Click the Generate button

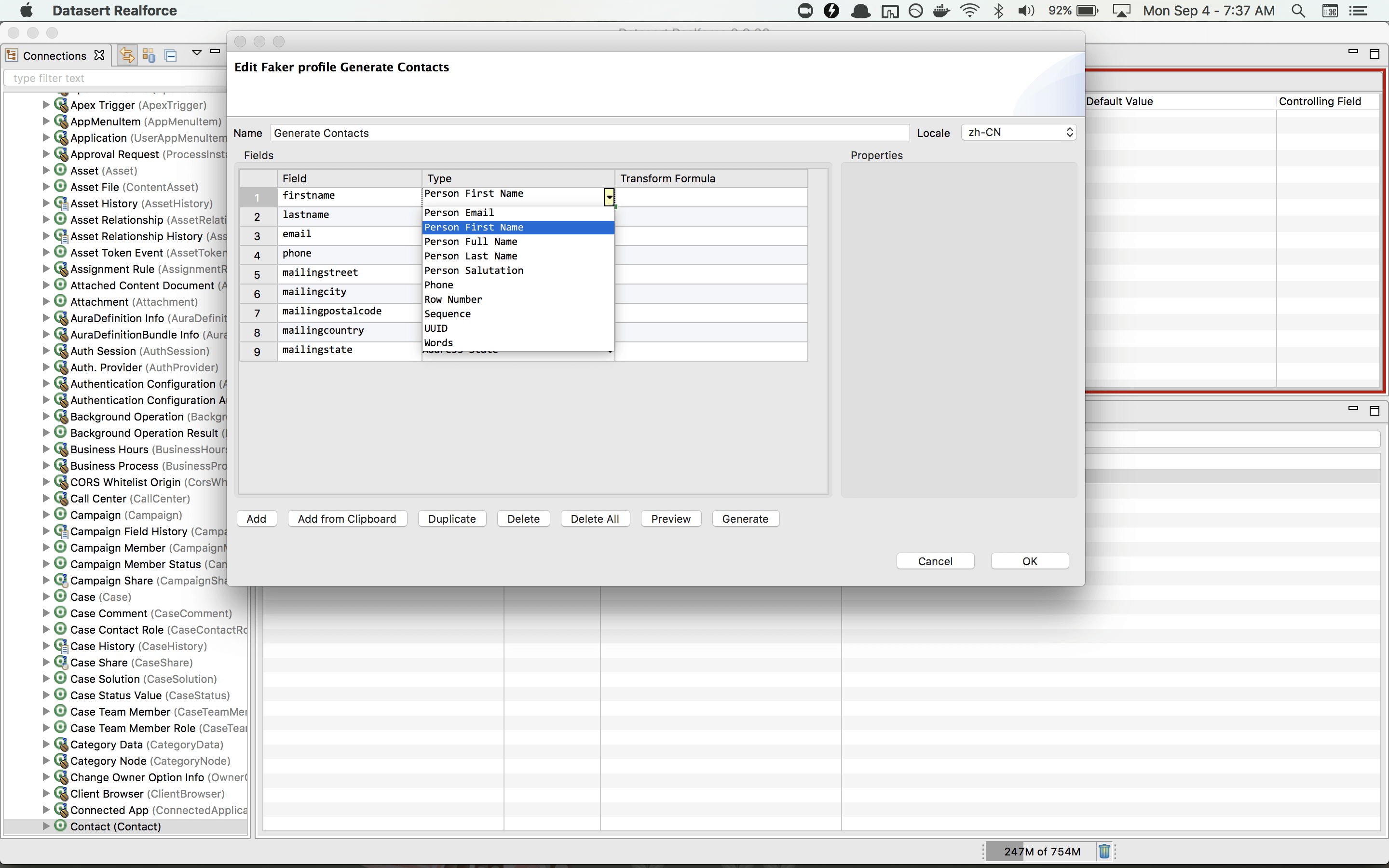(745, 518)
